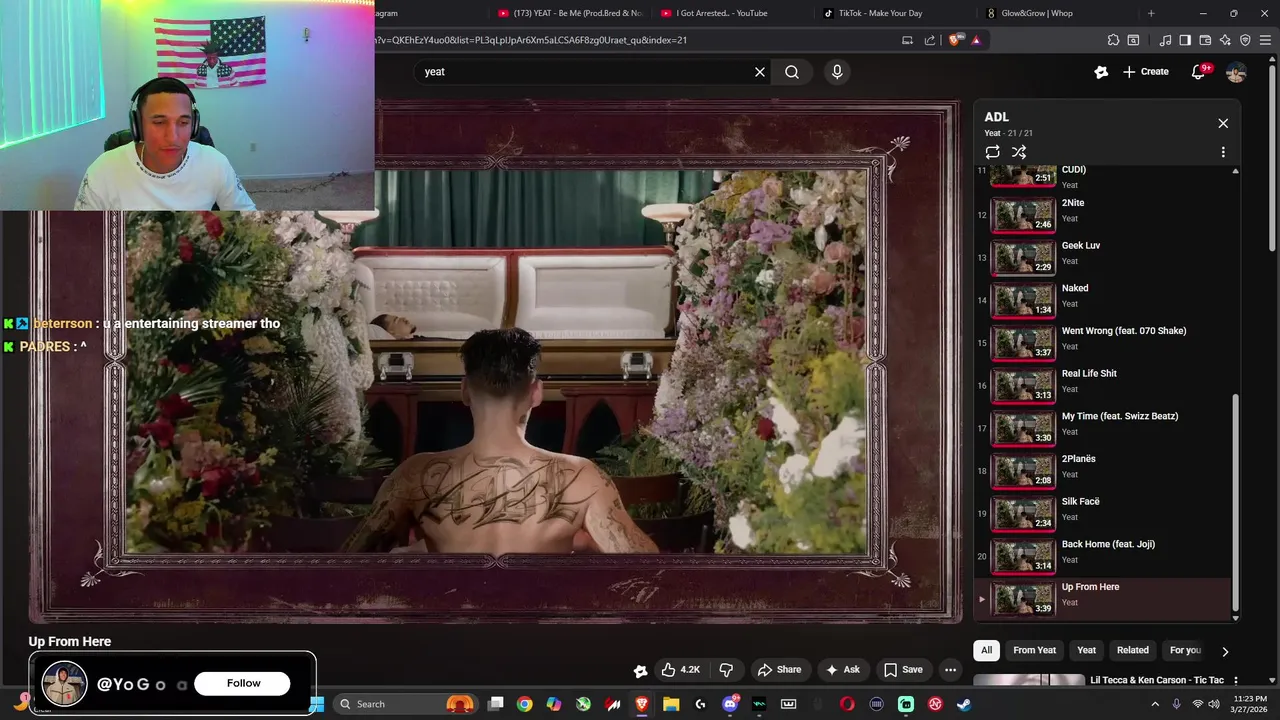Click the gear-star icon beside like button
The width and height of the screenshot is (1280, 720).
pyautogui.click(x=641, y=670)
